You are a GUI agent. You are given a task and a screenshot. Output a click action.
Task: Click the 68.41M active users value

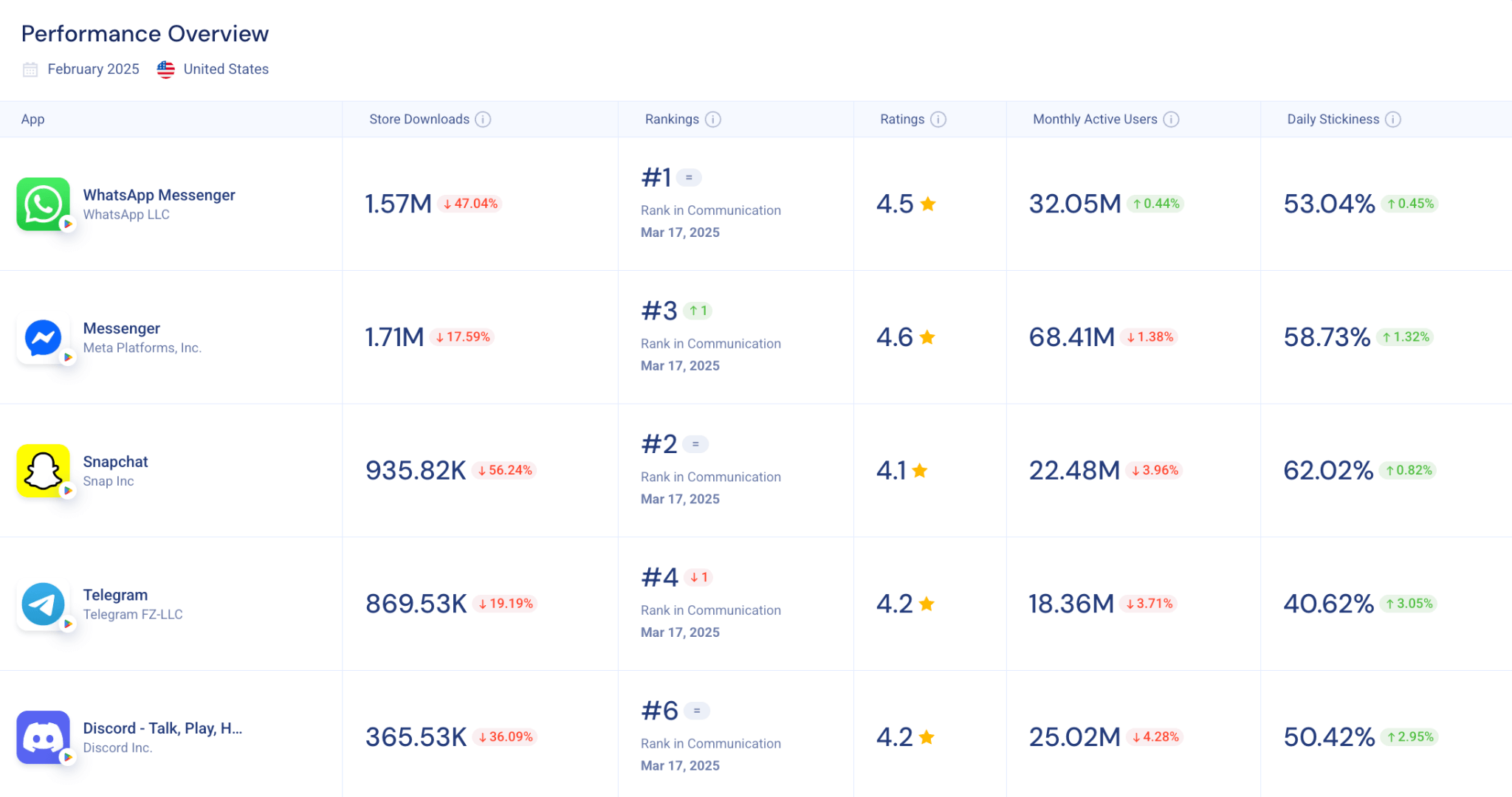(1072, 338)
